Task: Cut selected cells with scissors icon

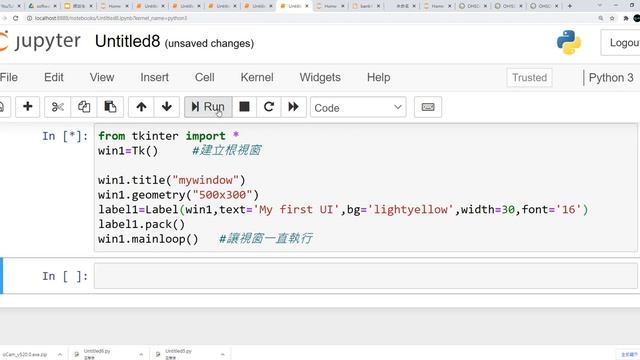Action: point(58,107)
